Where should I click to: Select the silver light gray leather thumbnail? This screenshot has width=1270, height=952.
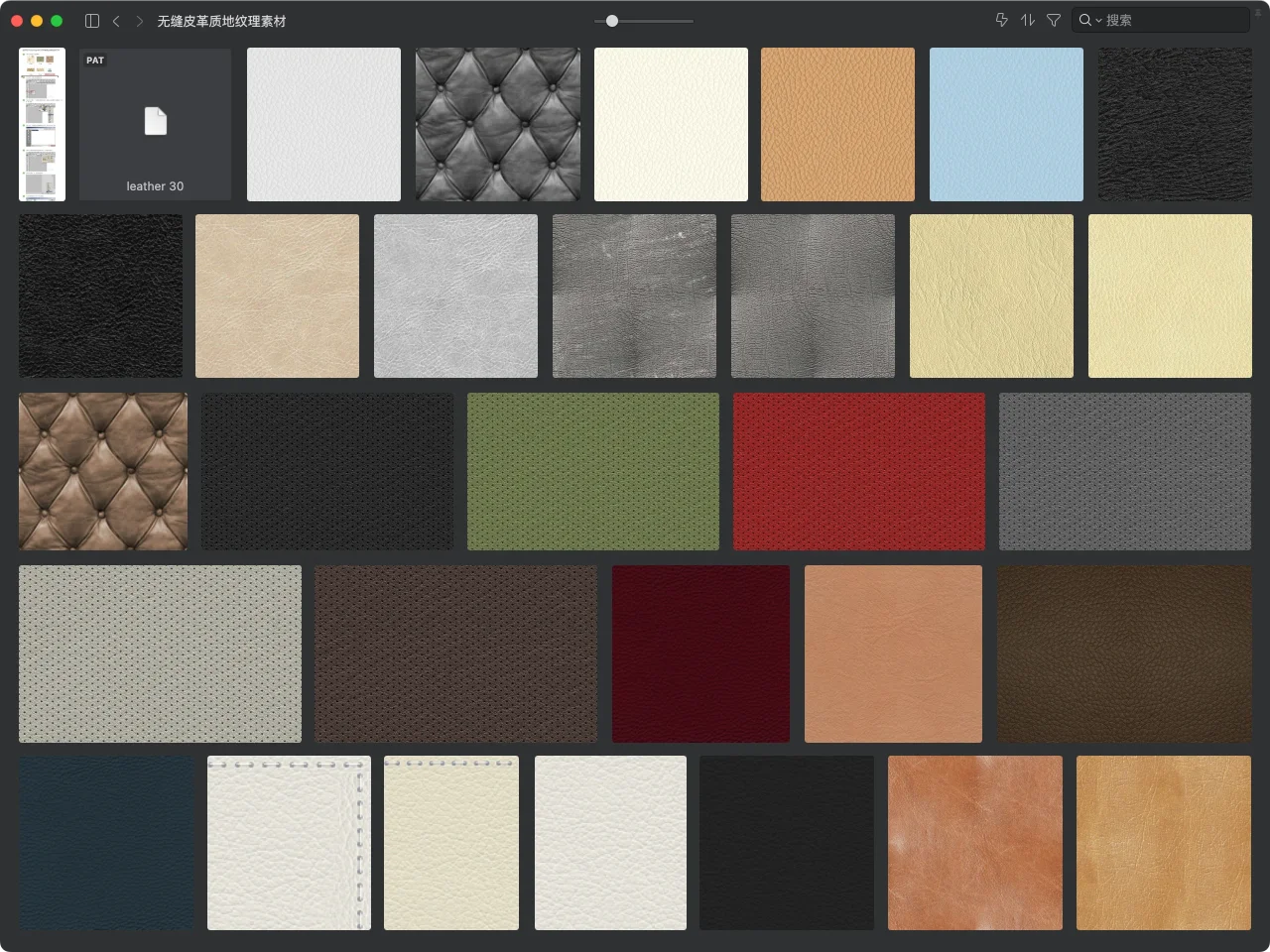coord(455,296)
